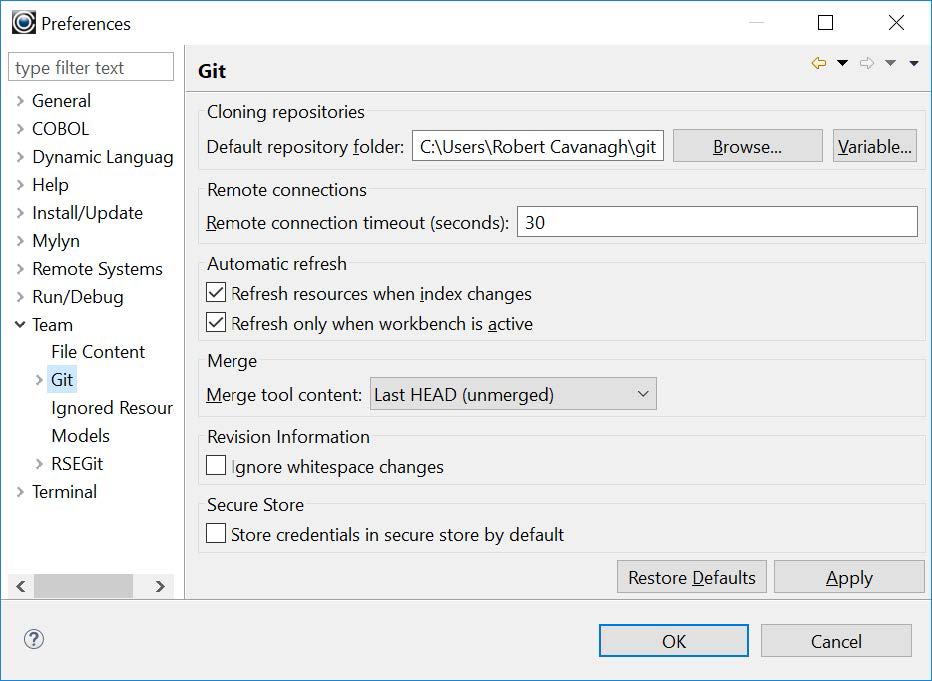Screen dimensions: 932x681
Task: Click the help question mark icon
Action: 34,640
